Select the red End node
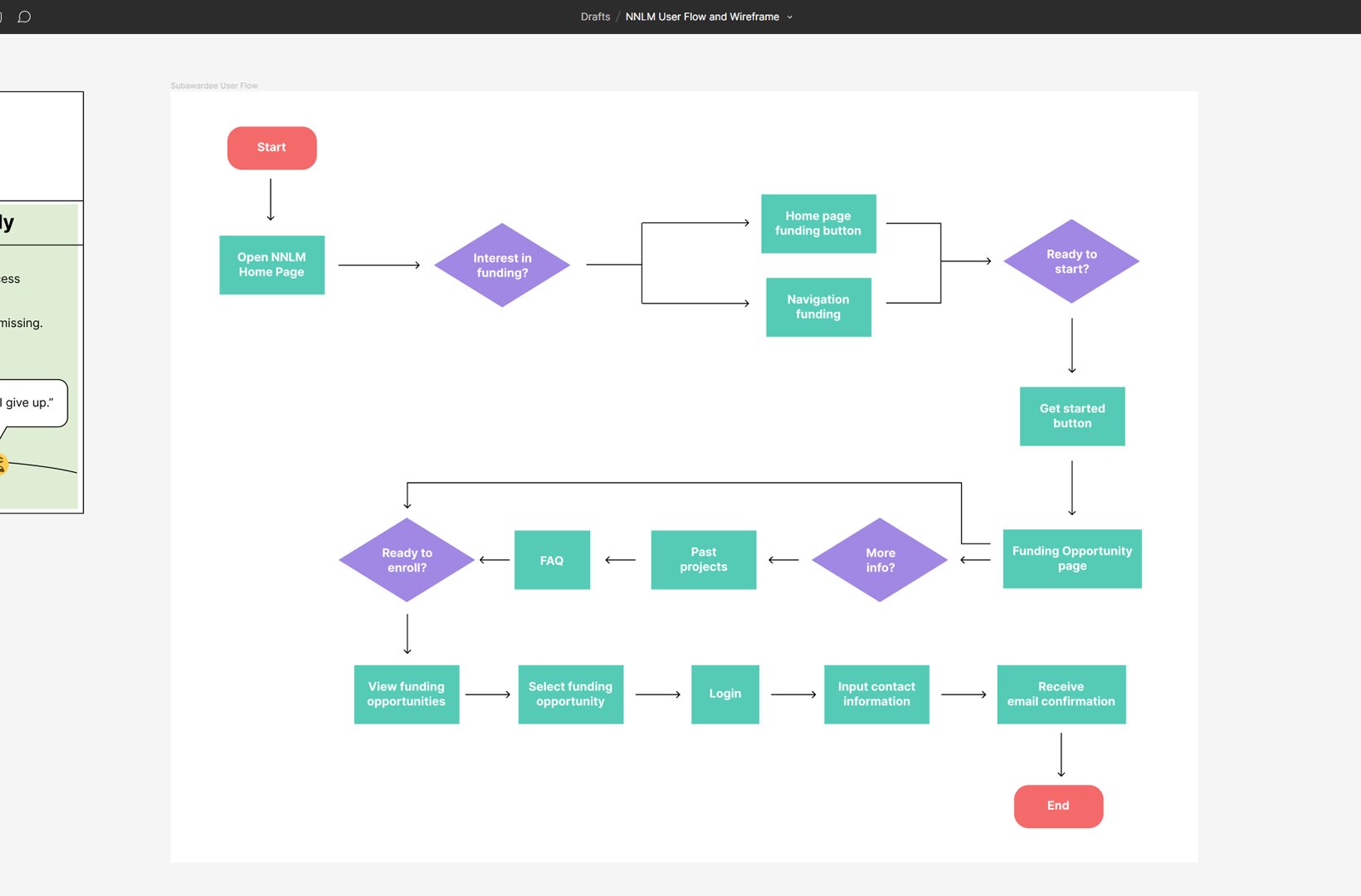The image size is (1361, 896). point(1059,806)
